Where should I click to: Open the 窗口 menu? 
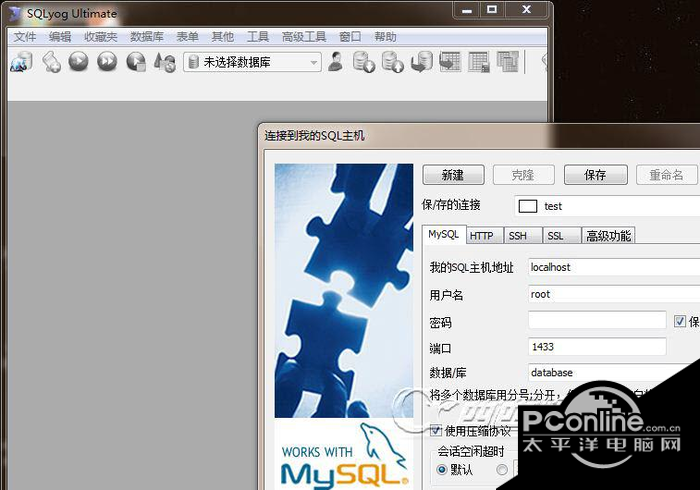(350, 37)
